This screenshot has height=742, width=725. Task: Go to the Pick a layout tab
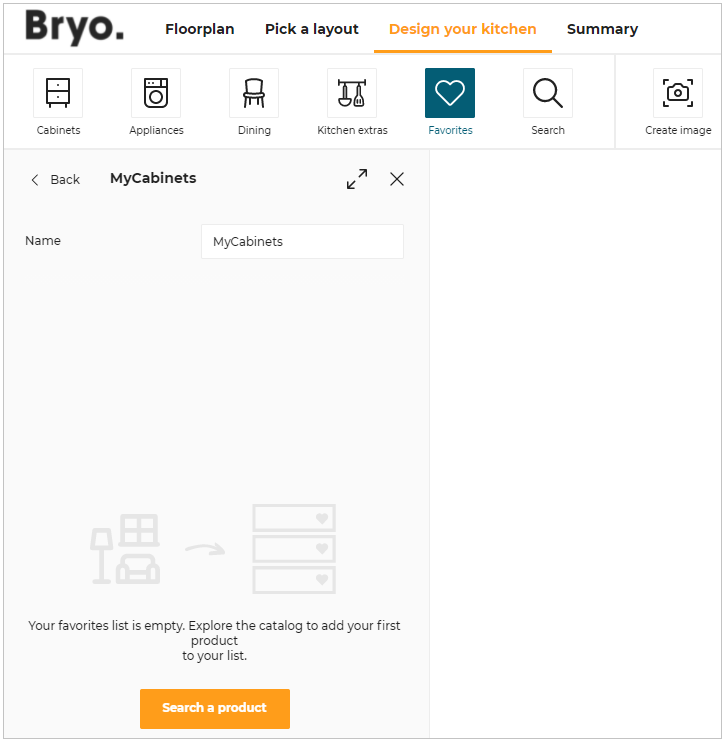(x=312, y=29)
